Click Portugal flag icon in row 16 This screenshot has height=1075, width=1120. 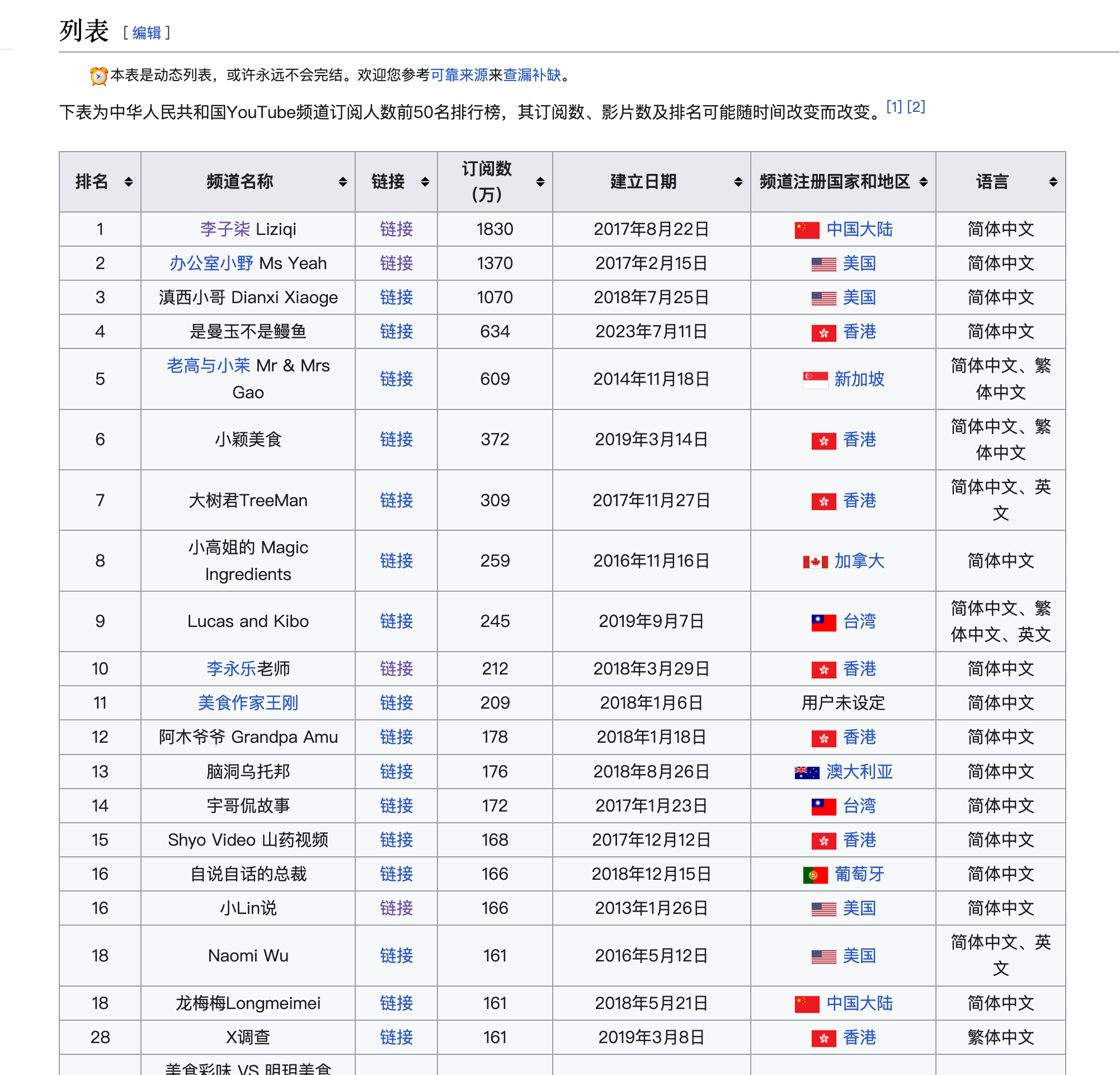pyautogui.click(x=815, y=875)
